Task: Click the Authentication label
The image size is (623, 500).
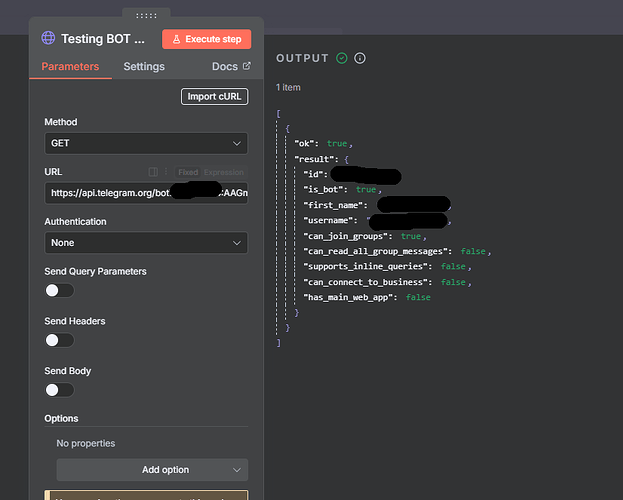Action: tap(75, 222)
